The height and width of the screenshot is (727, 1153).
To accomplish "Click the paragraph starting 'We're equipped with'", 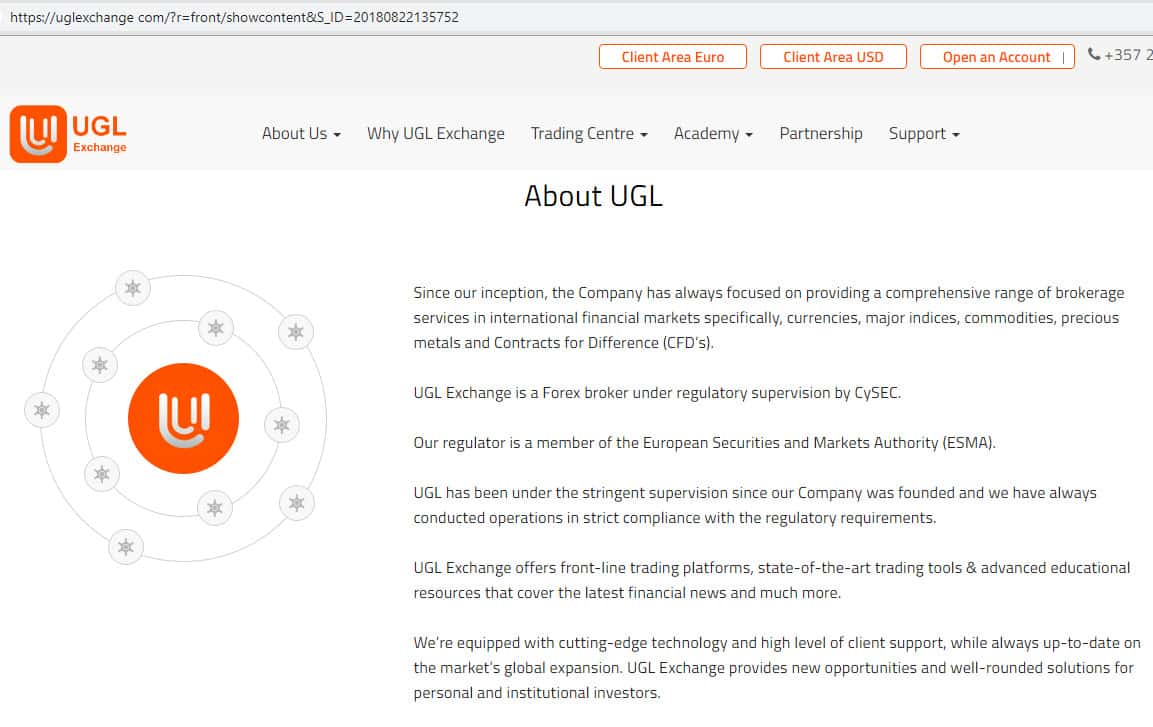I will [777, 667].
